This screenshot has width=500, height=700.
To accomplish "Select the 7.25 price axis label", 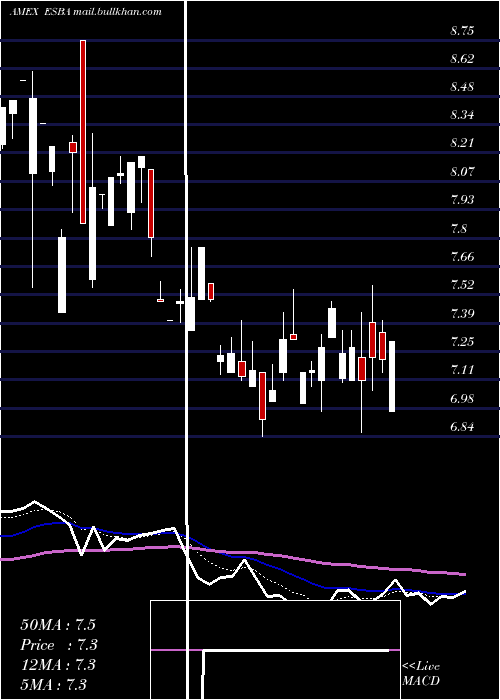I will click(462, 342).
